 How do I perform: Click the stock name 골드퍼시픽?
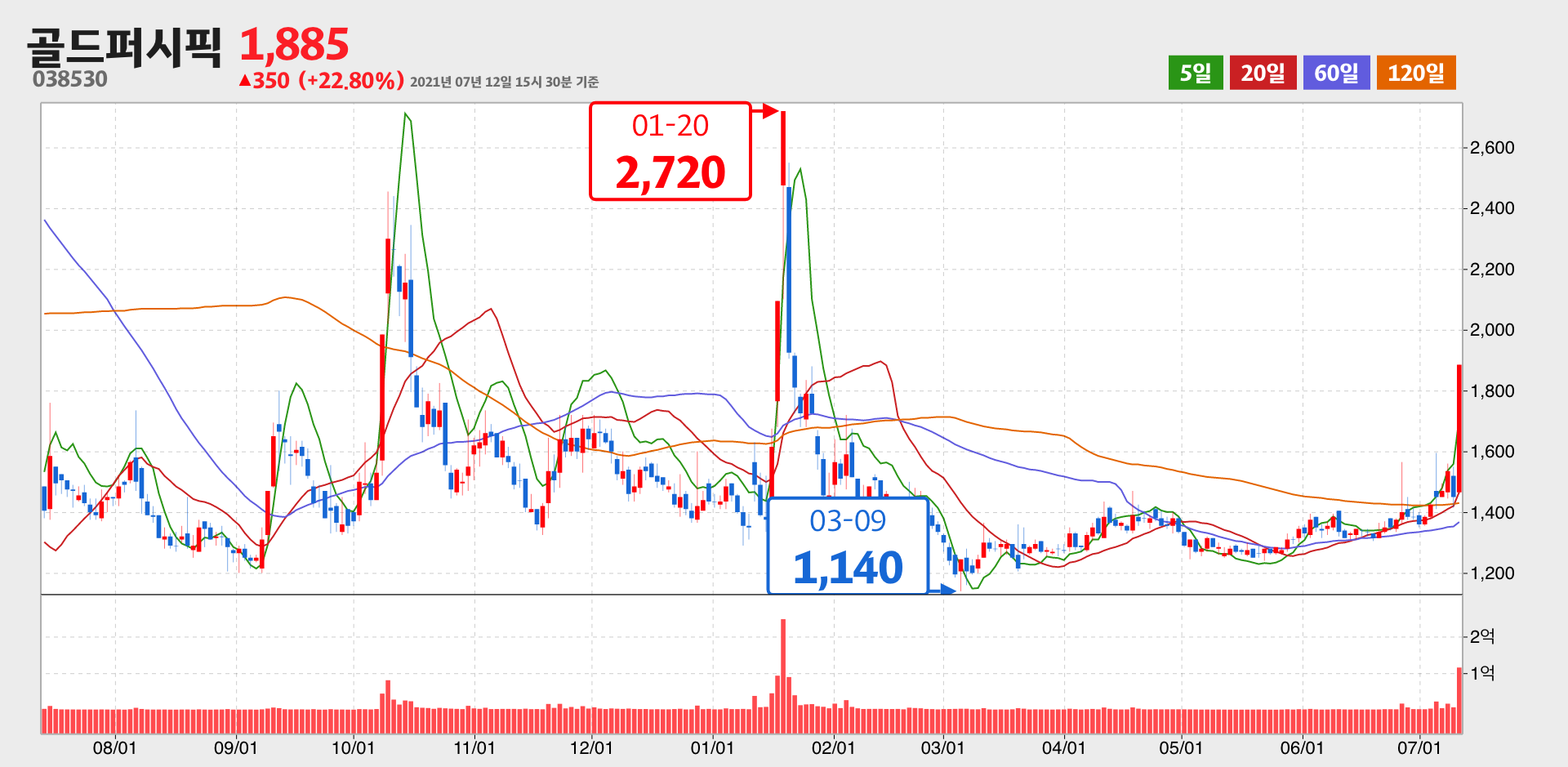pos(124,47)
